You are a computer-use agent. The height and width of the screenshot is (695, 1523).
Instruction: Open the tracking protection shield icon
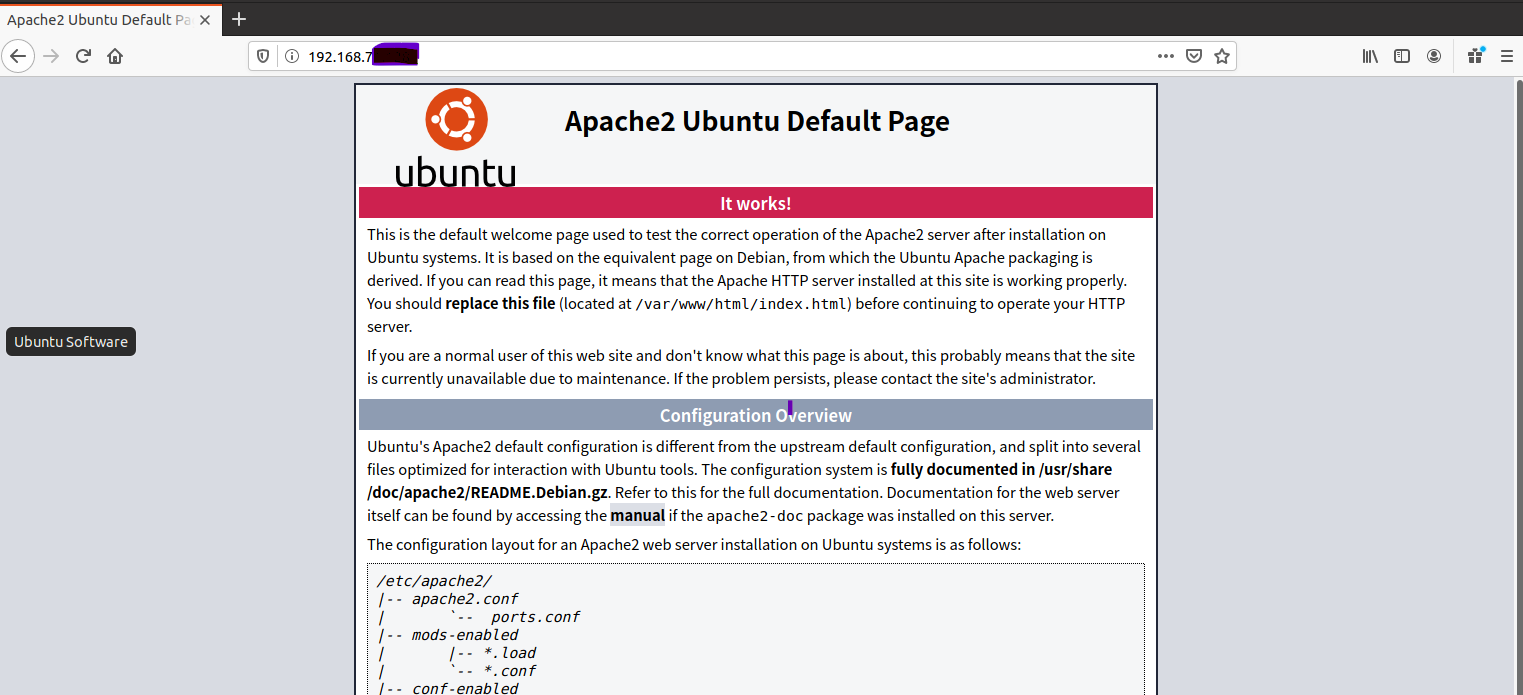(x=263, y=56)
